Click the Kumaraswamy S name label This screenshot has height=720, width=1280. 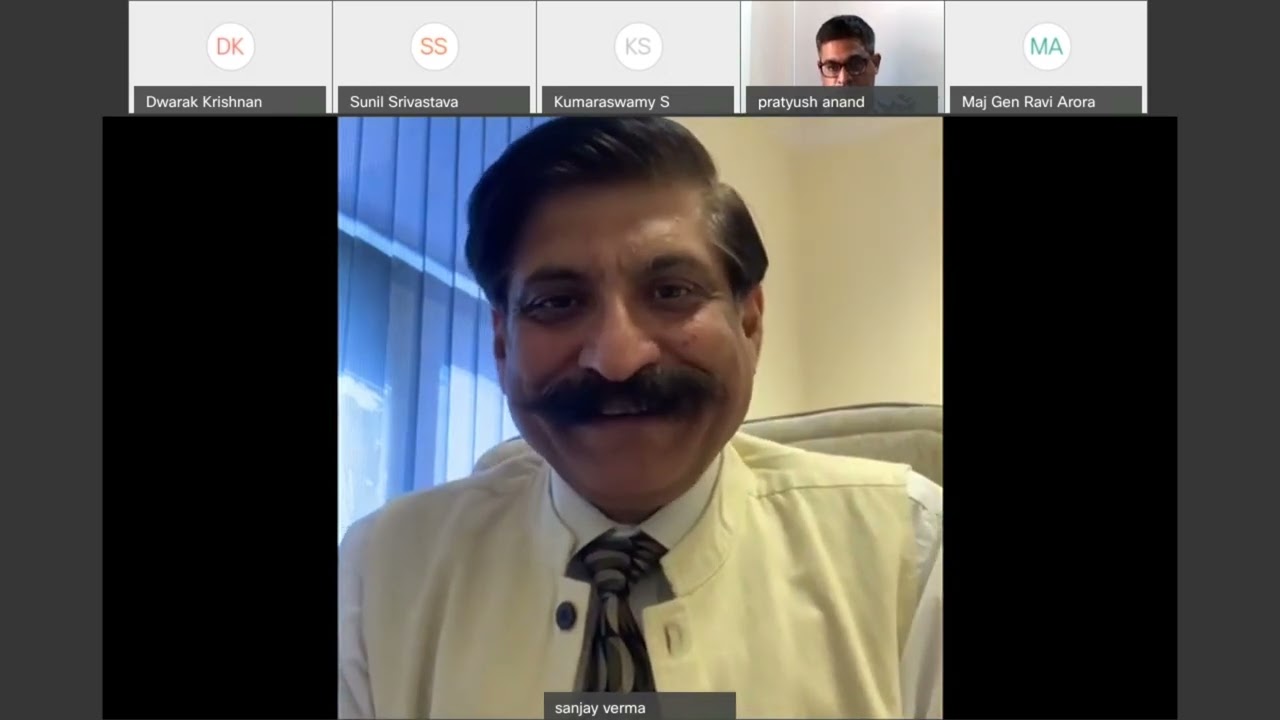coord(638,101)
